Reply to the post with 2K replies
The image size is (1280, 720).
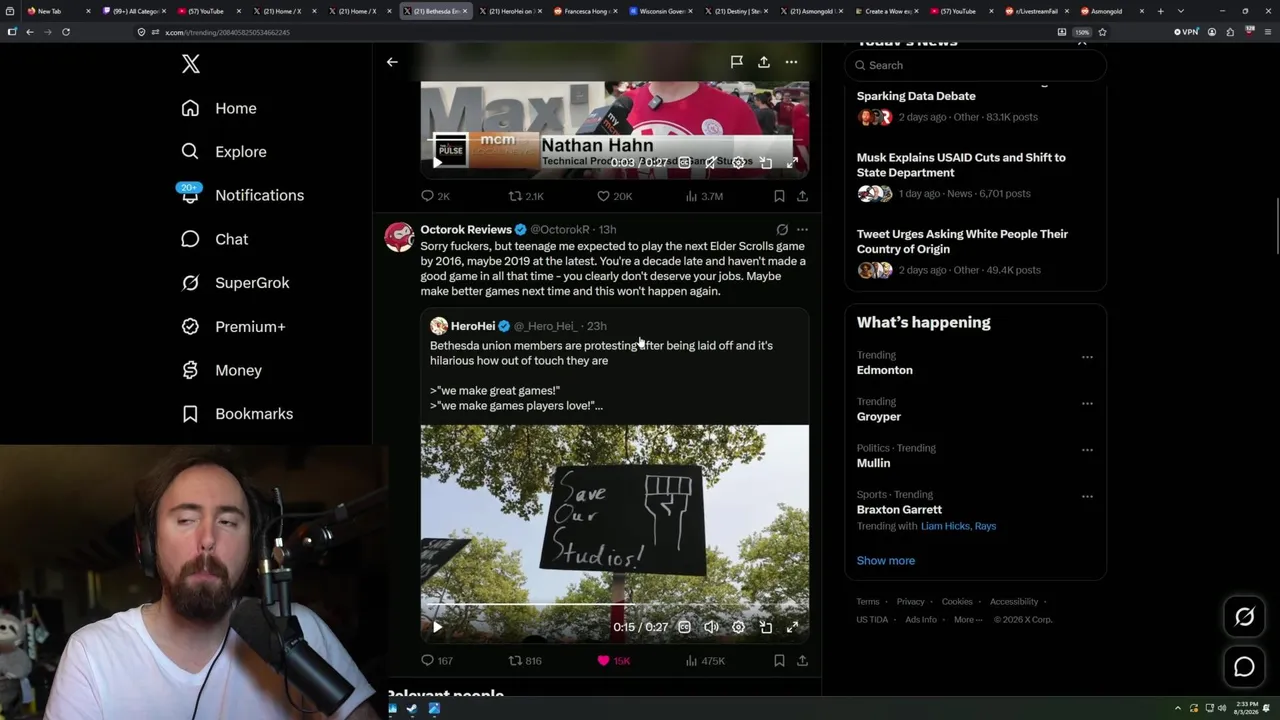point(435,196)
